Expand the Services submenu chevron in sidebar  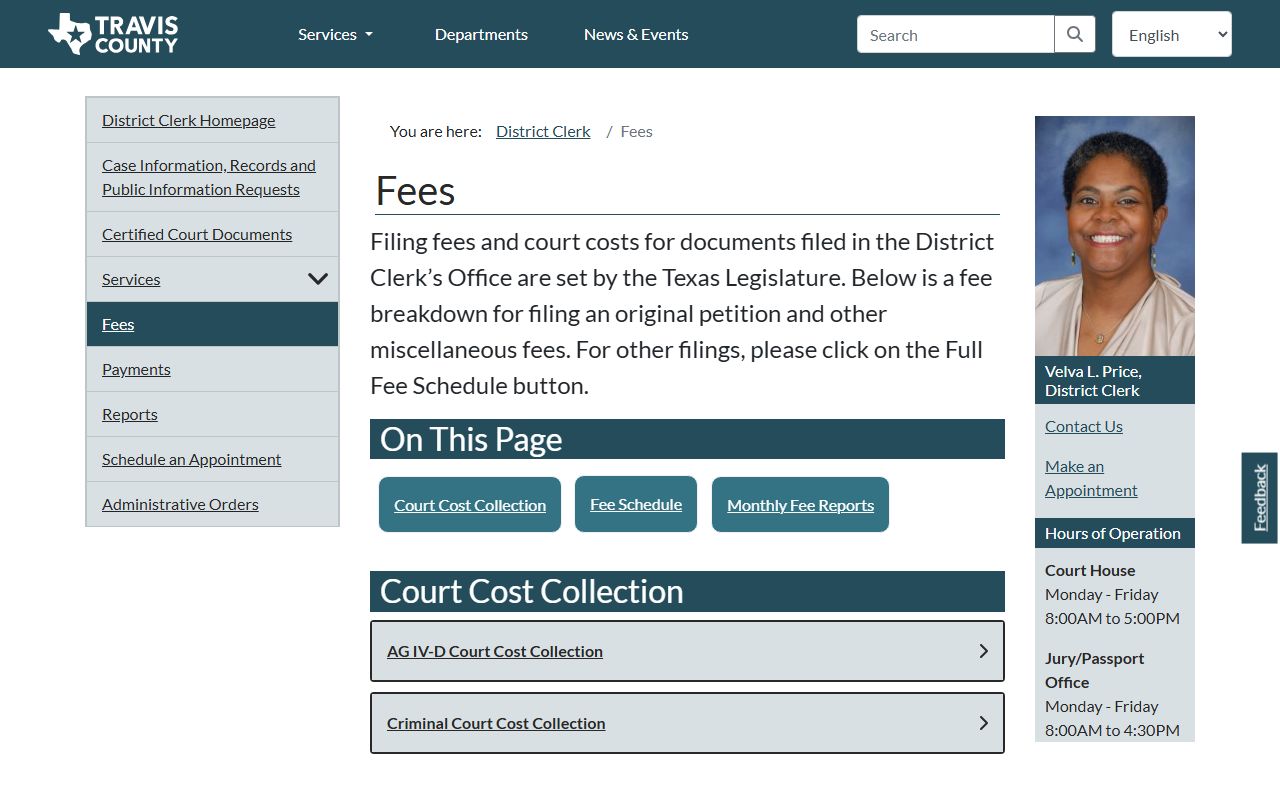click(318, 279)
